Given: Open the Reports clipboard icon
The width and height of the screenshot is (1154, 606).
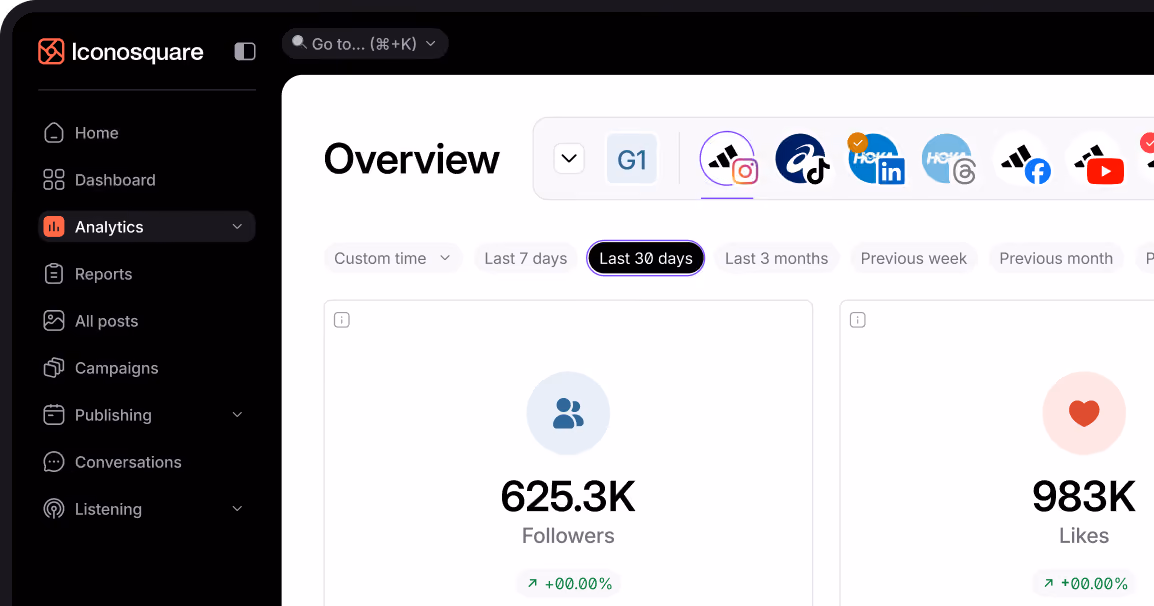Looking at the screenshot, I should pos(54,274).
